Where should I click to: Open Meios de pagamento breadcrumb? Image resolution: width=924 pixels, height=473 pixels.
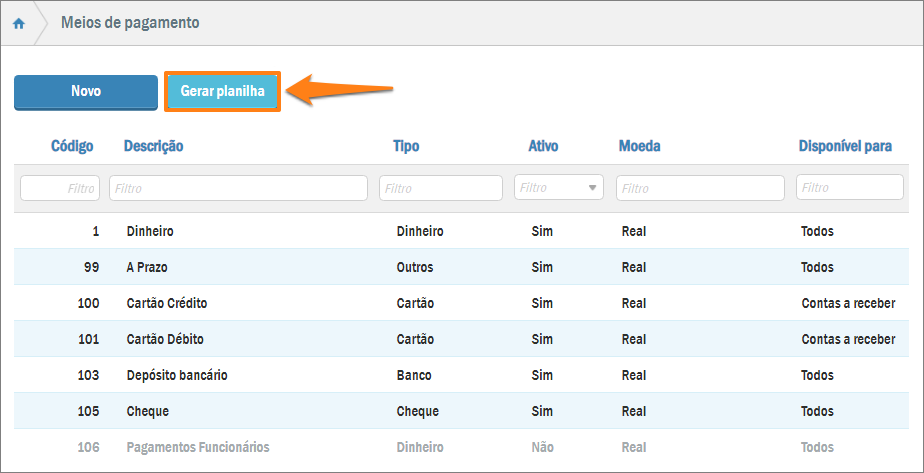point(130,23)
